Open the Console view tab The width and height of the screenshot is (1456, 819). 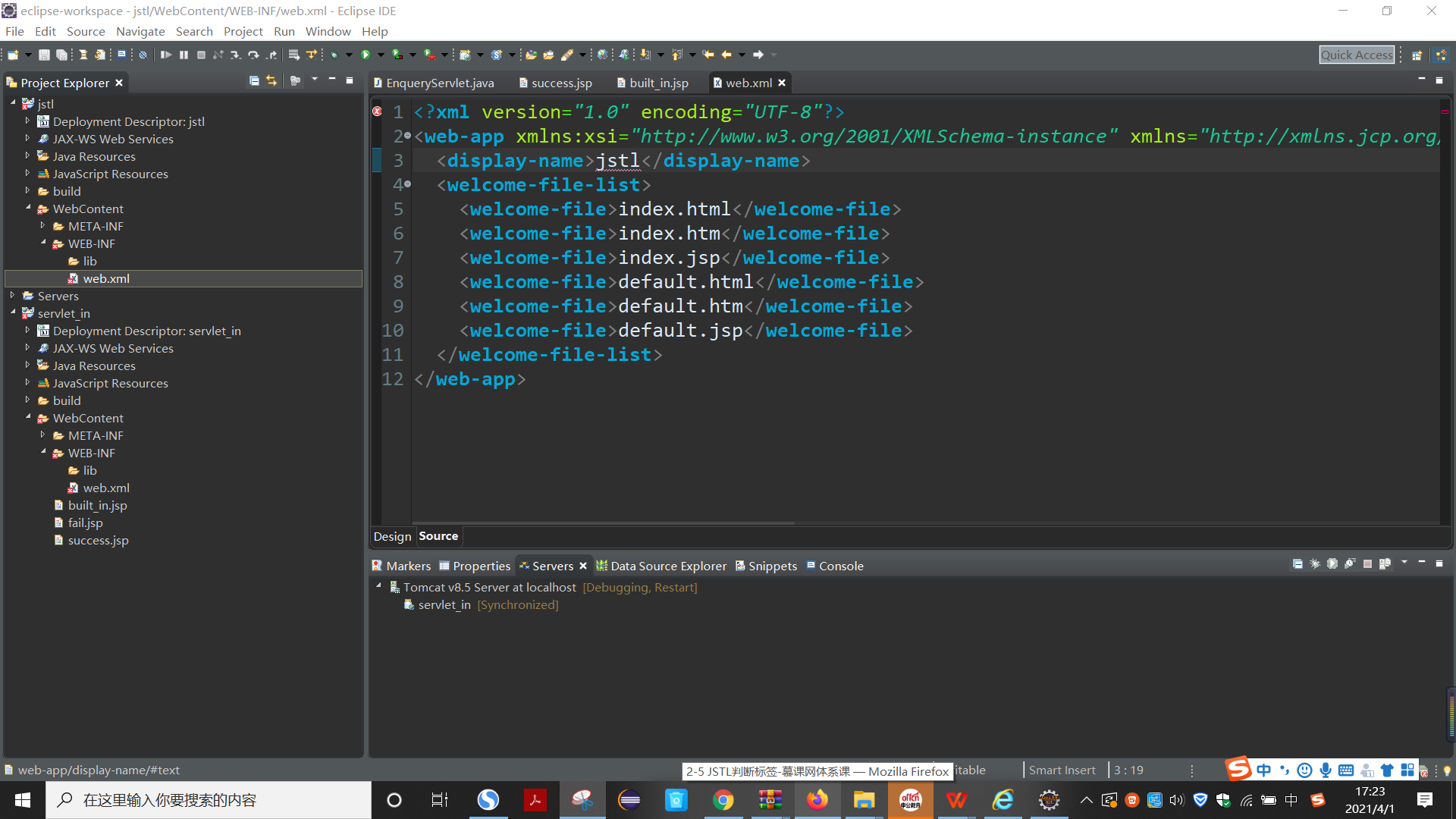[x=840, y=566]
